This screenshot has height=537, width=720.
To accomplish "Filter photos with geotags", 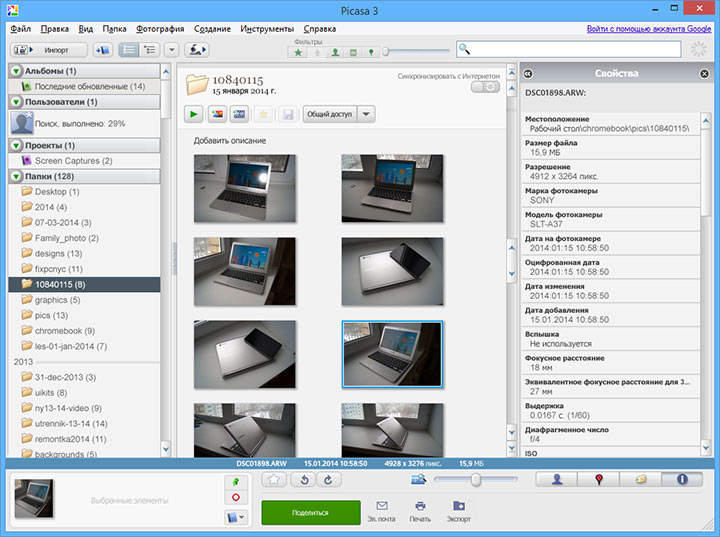I will pyautogui.click(x=371, y=52).
